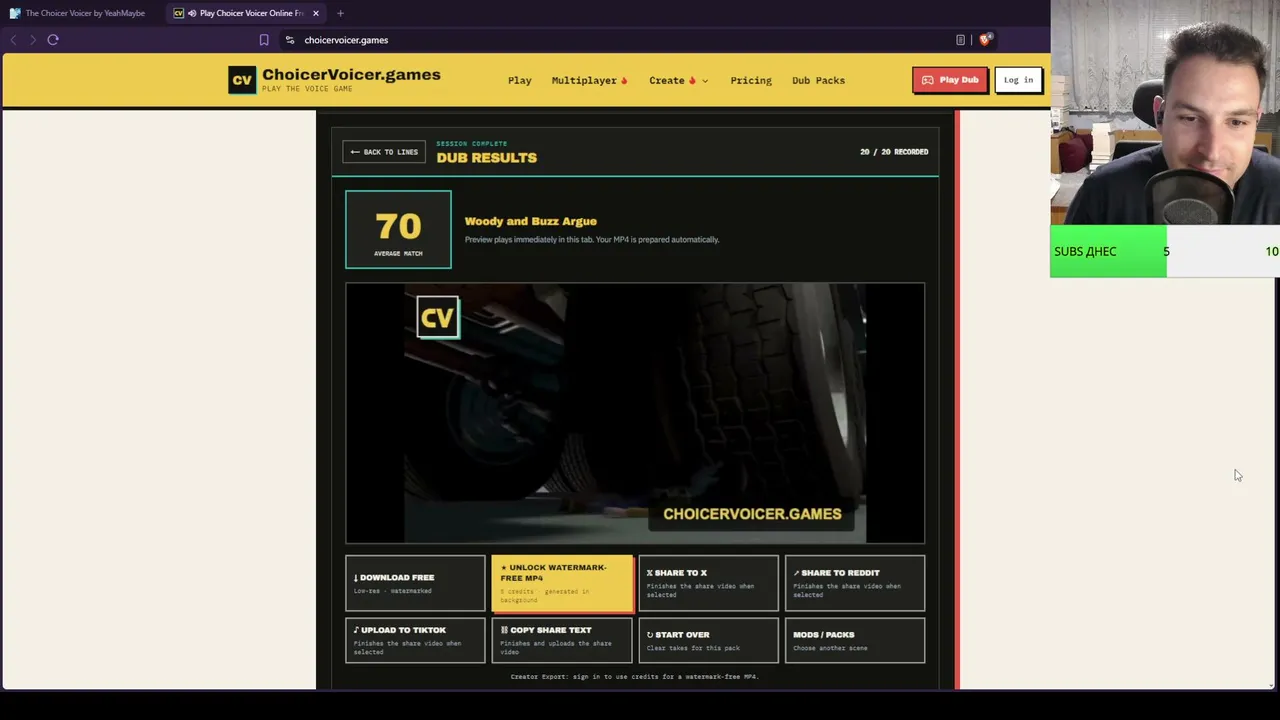Expand the Create dropdown menu
1280x720 pixels.
678,80
